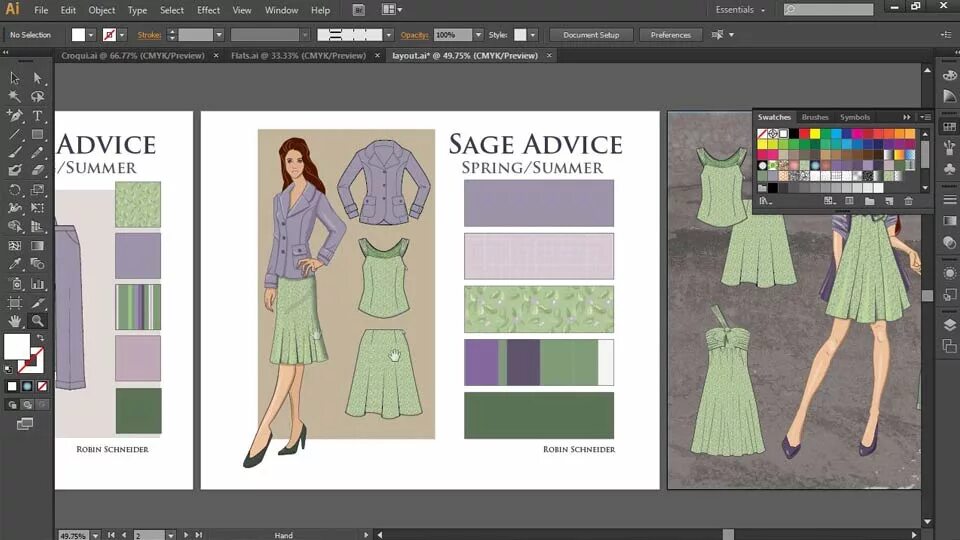
Task: Open the Swatch Libraries menu icon
Action: pyautogui.click(x=765, y=201)
